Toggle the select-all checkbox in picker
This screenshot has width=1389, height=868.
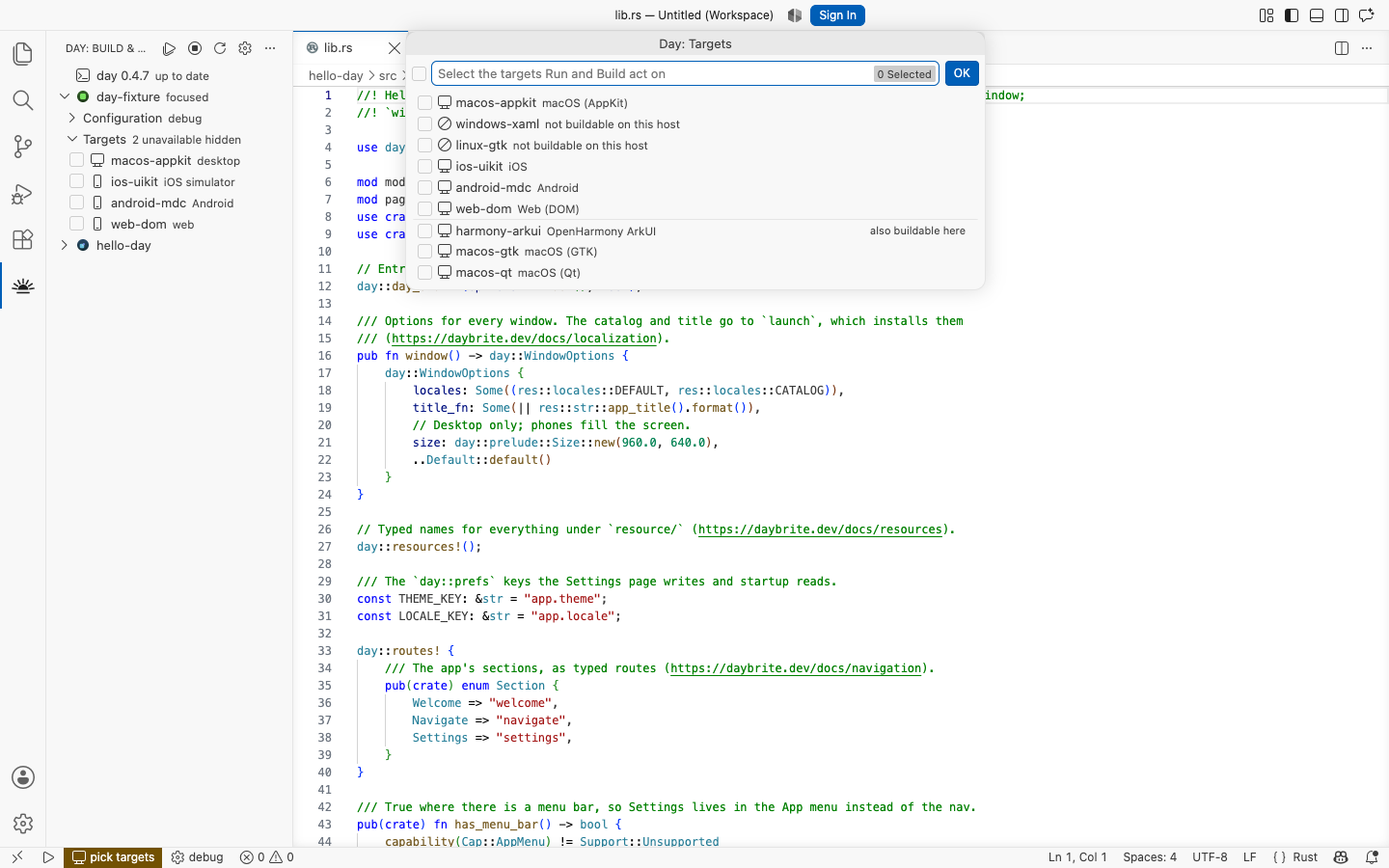[x=420, y=74]
